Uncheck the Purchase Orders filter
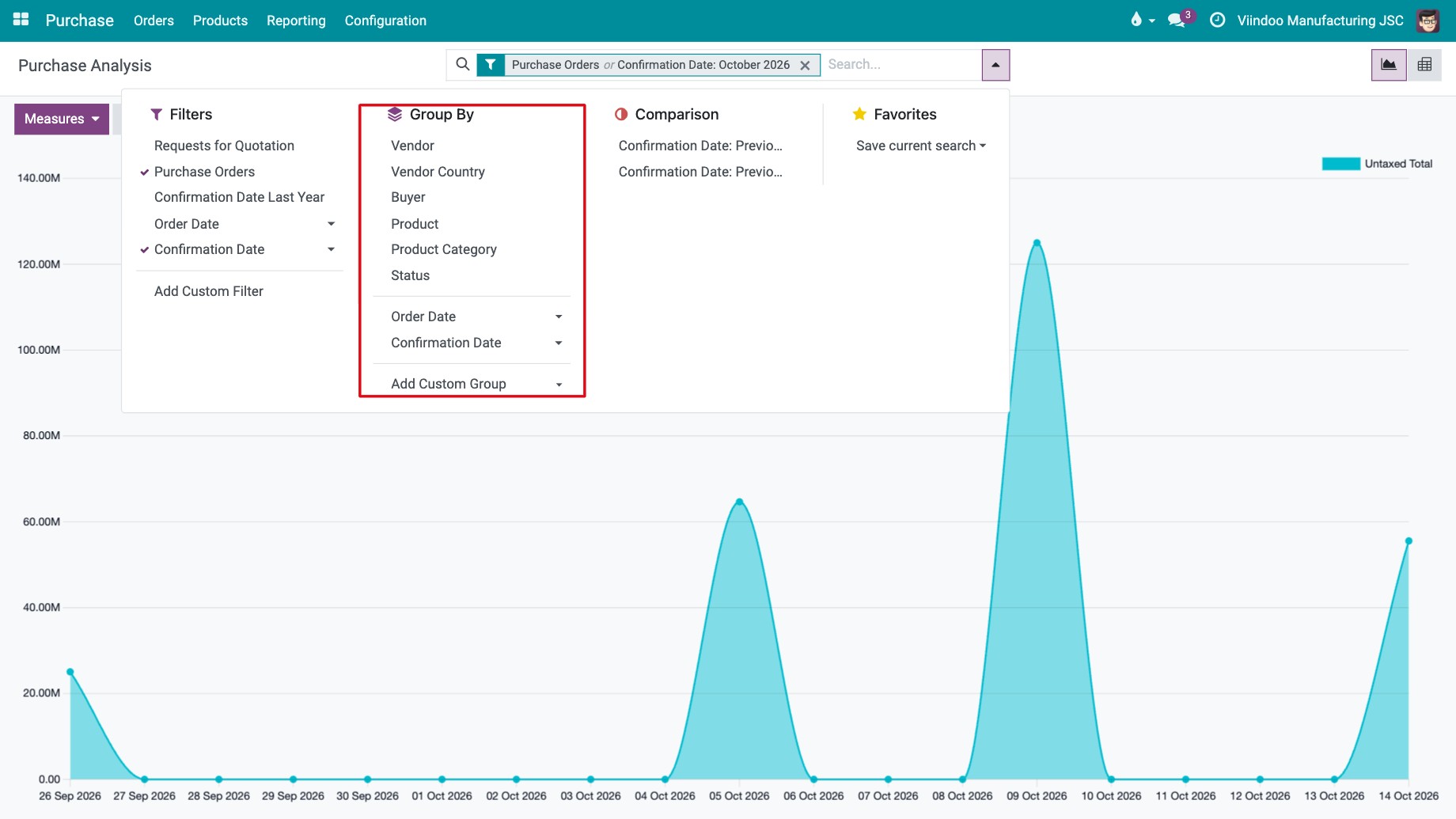The image size is (1456, 819). point(204,172)
